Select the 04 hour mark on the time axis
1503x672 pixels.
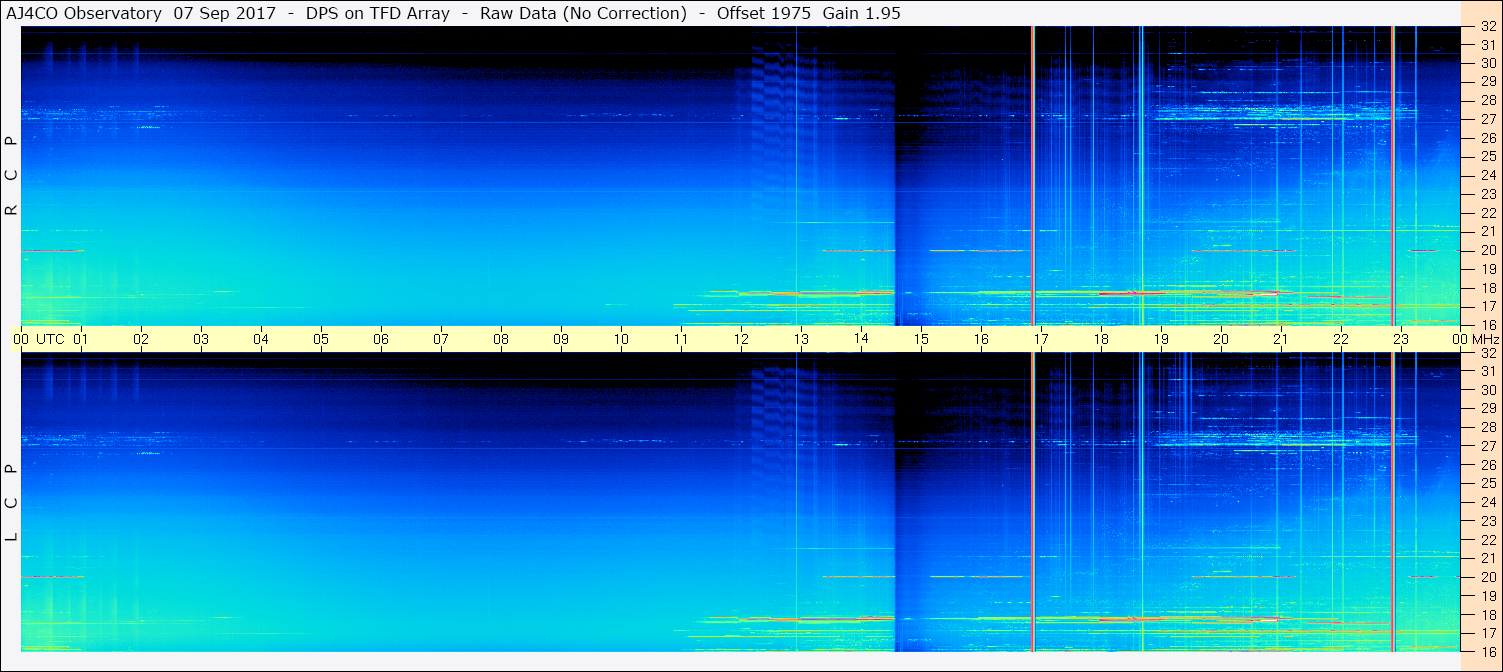click(261, 340)
